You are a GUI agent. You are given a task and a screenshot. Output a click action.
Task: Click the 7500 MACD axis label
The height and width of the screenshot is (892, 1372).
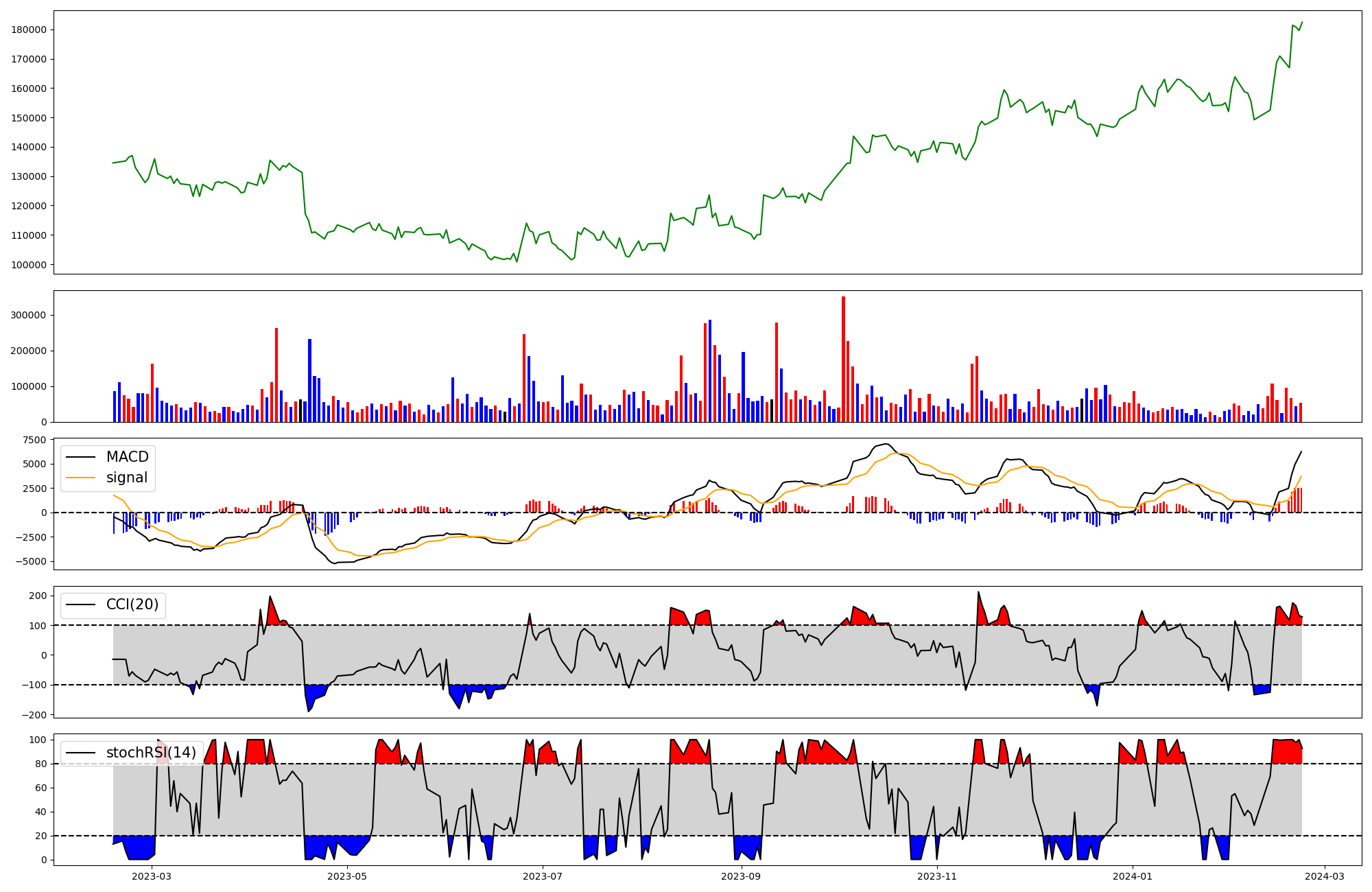(x=34, y=440)
